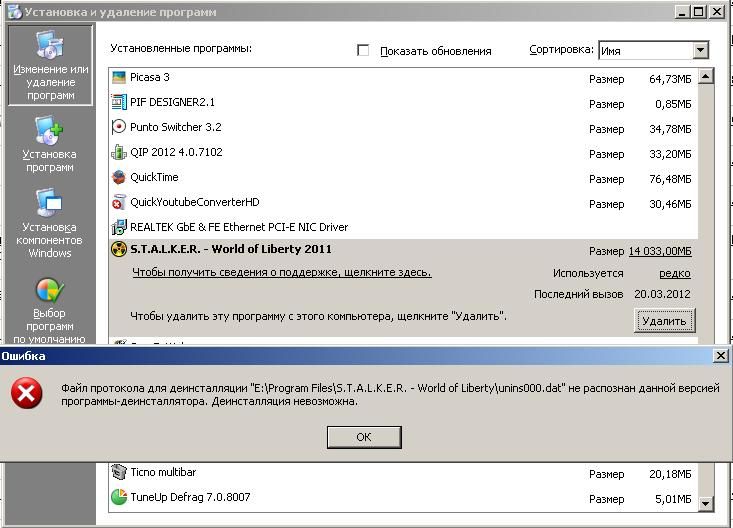Viewport: 733px width, 528px height.
Task: Click the Ticno multibar icon
Action: point(119,472)
